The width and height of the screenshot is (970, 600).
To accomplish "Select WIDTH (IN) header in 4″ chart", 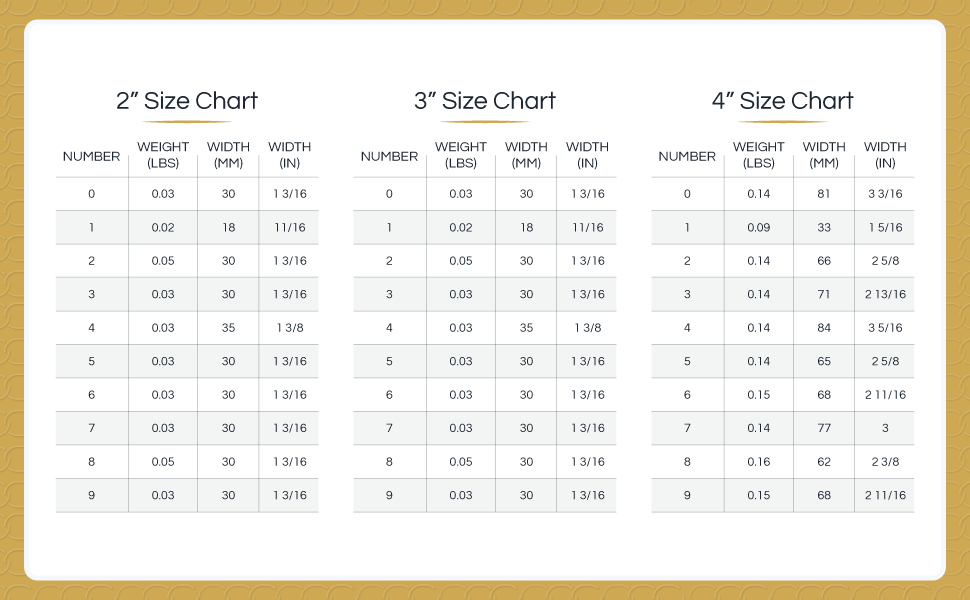I will click(885, 155).
